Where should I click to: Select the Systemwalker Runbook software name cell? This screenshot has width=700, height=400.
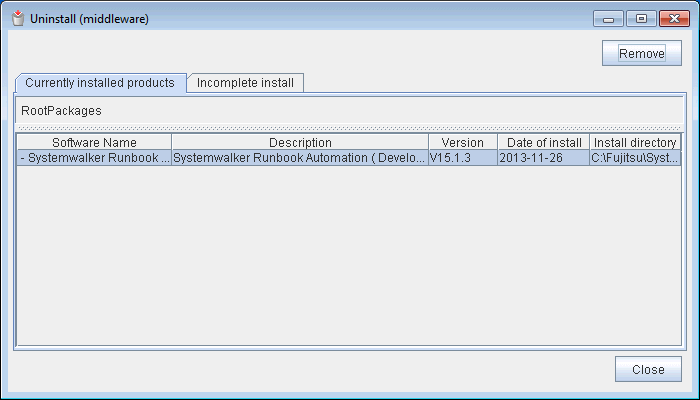(94, 158)
